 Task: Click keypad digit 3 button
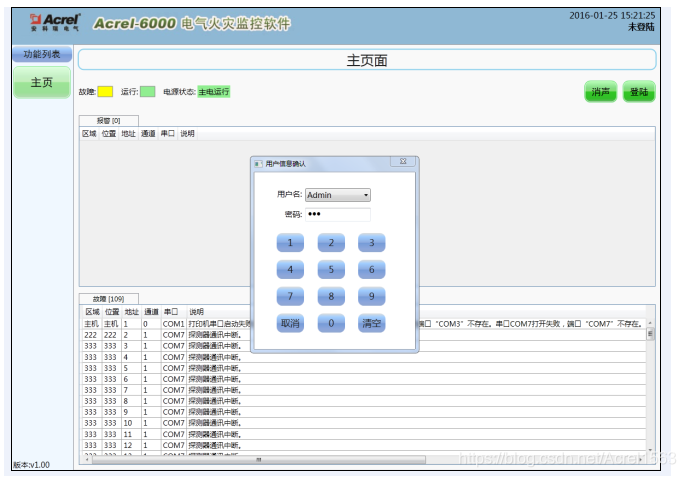(371, 243)
